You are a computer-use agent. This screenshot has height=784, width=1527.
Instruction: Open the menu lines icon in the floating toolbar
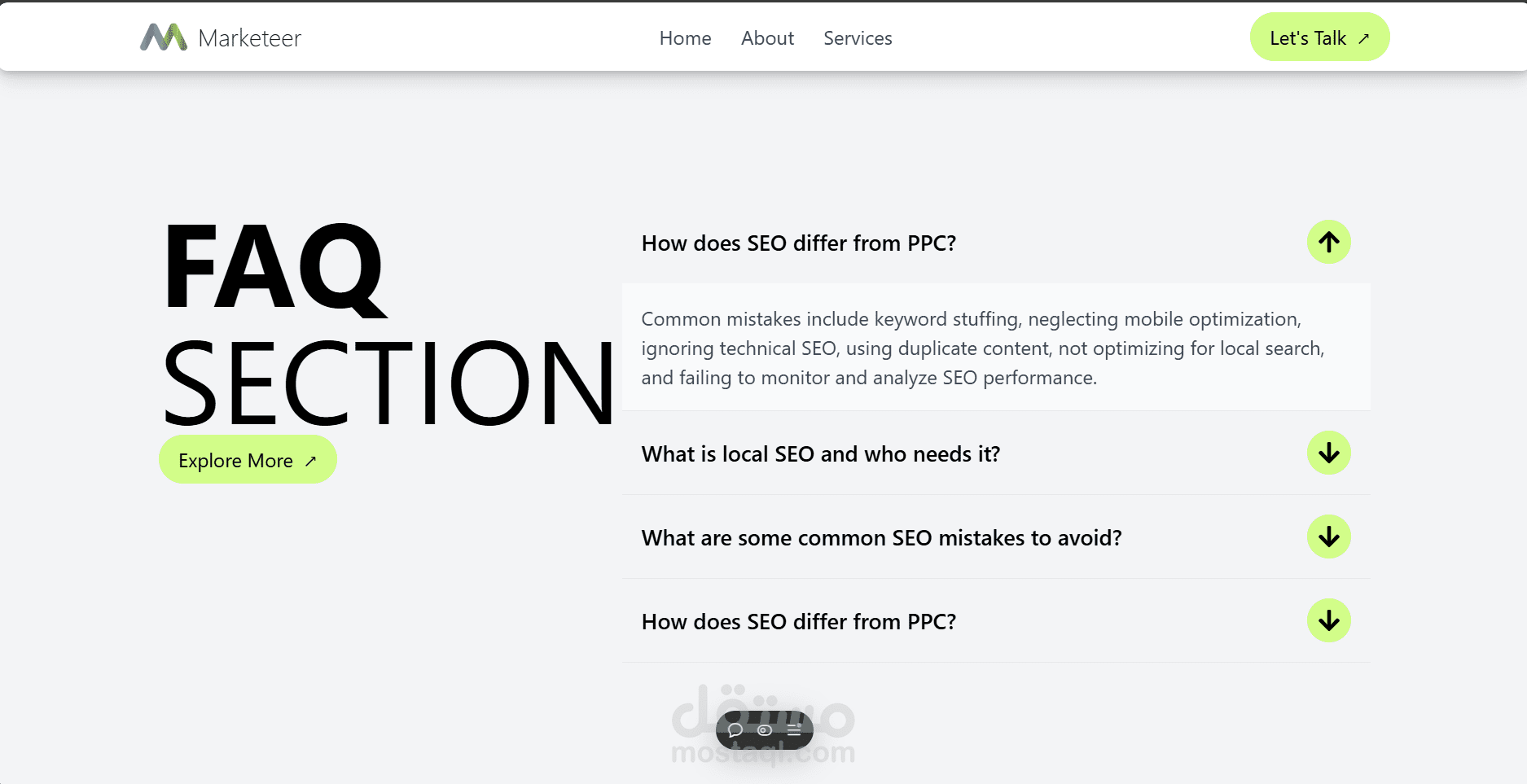pos(794,730)
